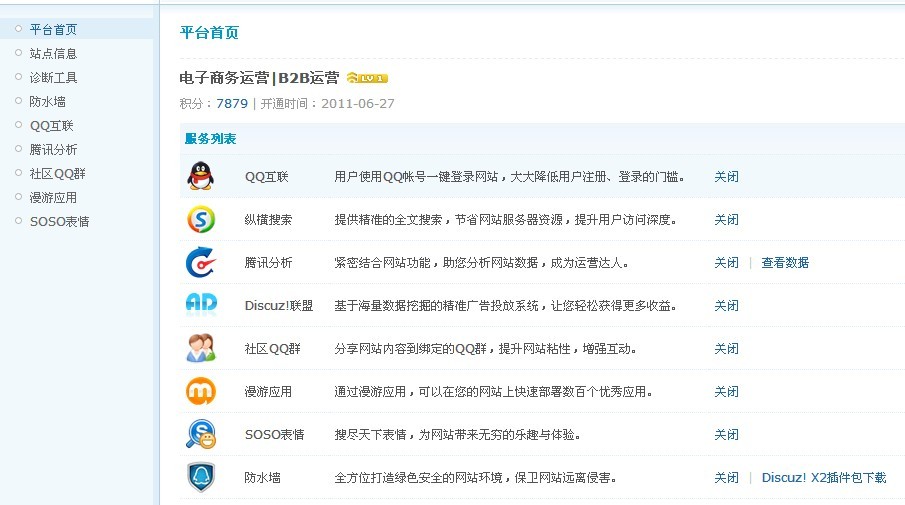Viewport: 905px width, 505px height.
Task: Click the 纵横搜索 S logo icon
Action: click(x=201, y=219)
